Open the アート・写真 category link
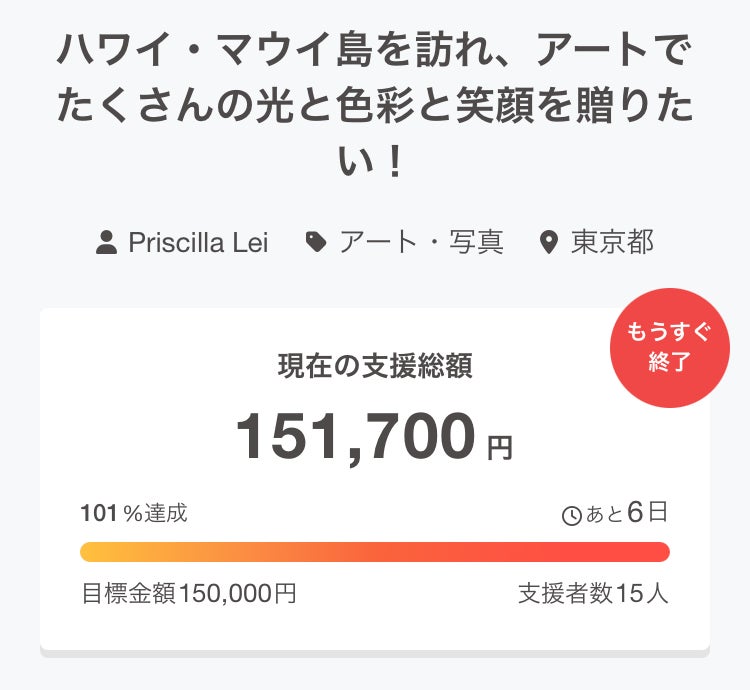This screenshot has width=750, height=690. 420,242
